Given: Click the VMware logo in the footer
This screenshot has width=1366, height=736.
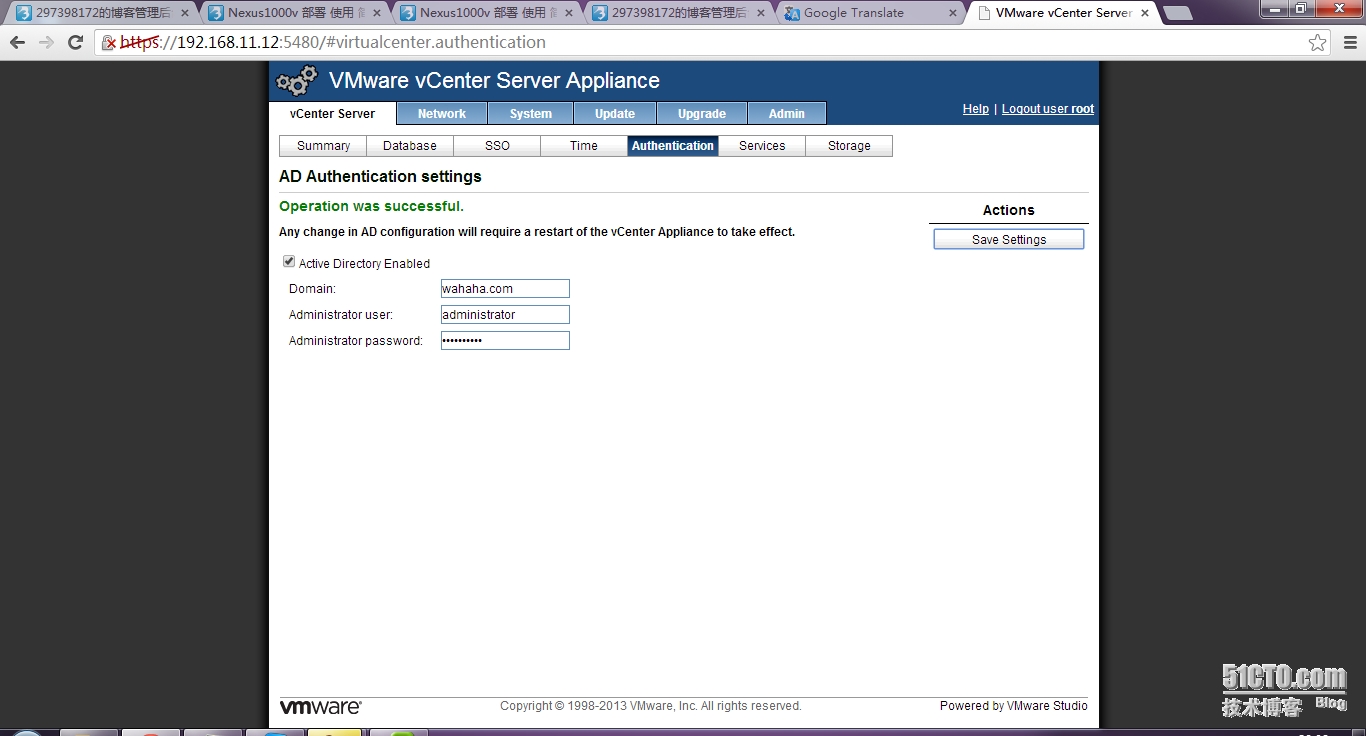Looking at the screenshot, I should [321, 706].
